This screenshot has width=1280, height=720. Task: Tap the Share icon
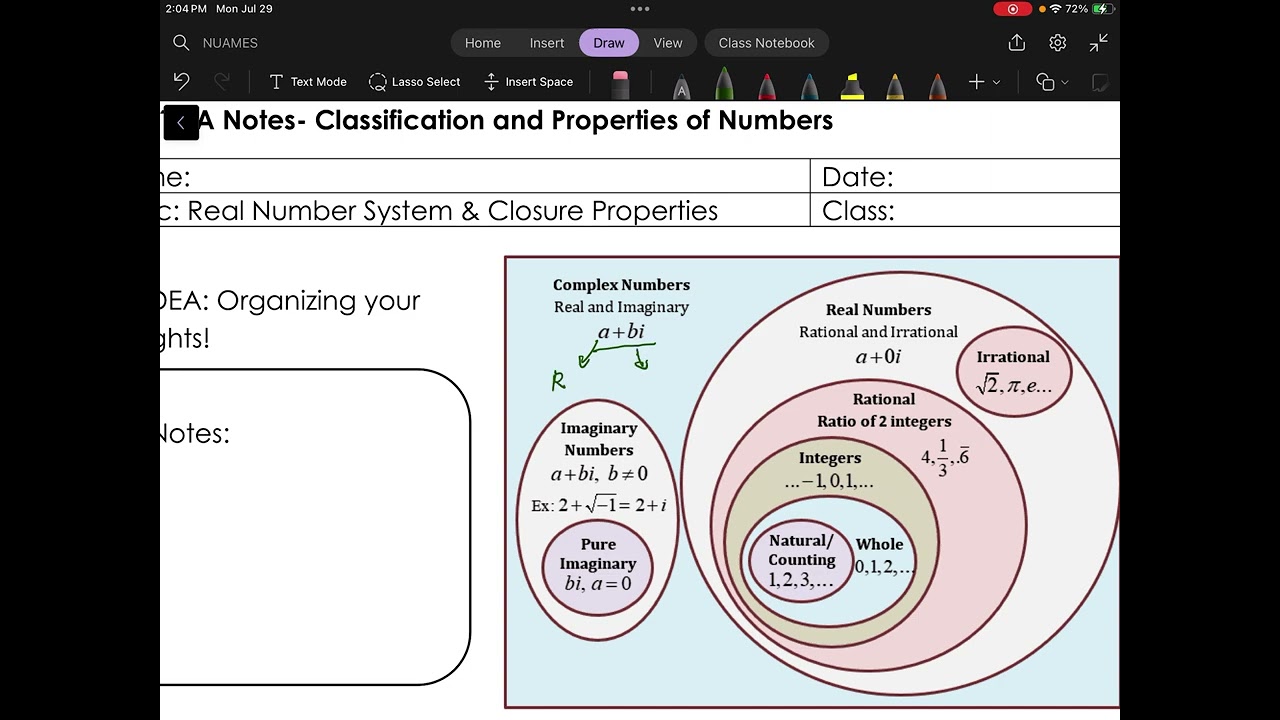pyautogui.click(x=1017, y=43)
